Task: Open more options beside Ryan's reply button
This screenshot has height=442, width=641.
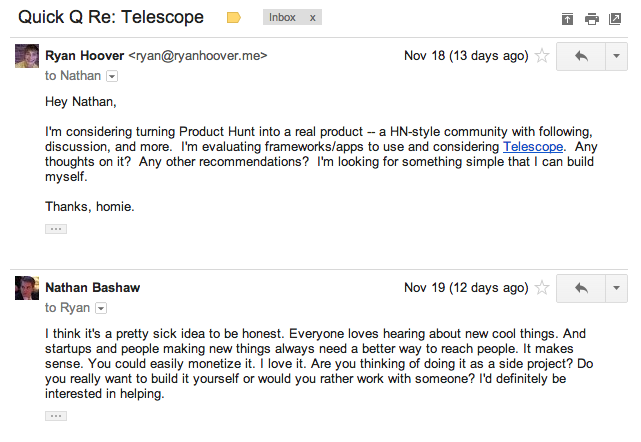Action: [x=616, y=56]
